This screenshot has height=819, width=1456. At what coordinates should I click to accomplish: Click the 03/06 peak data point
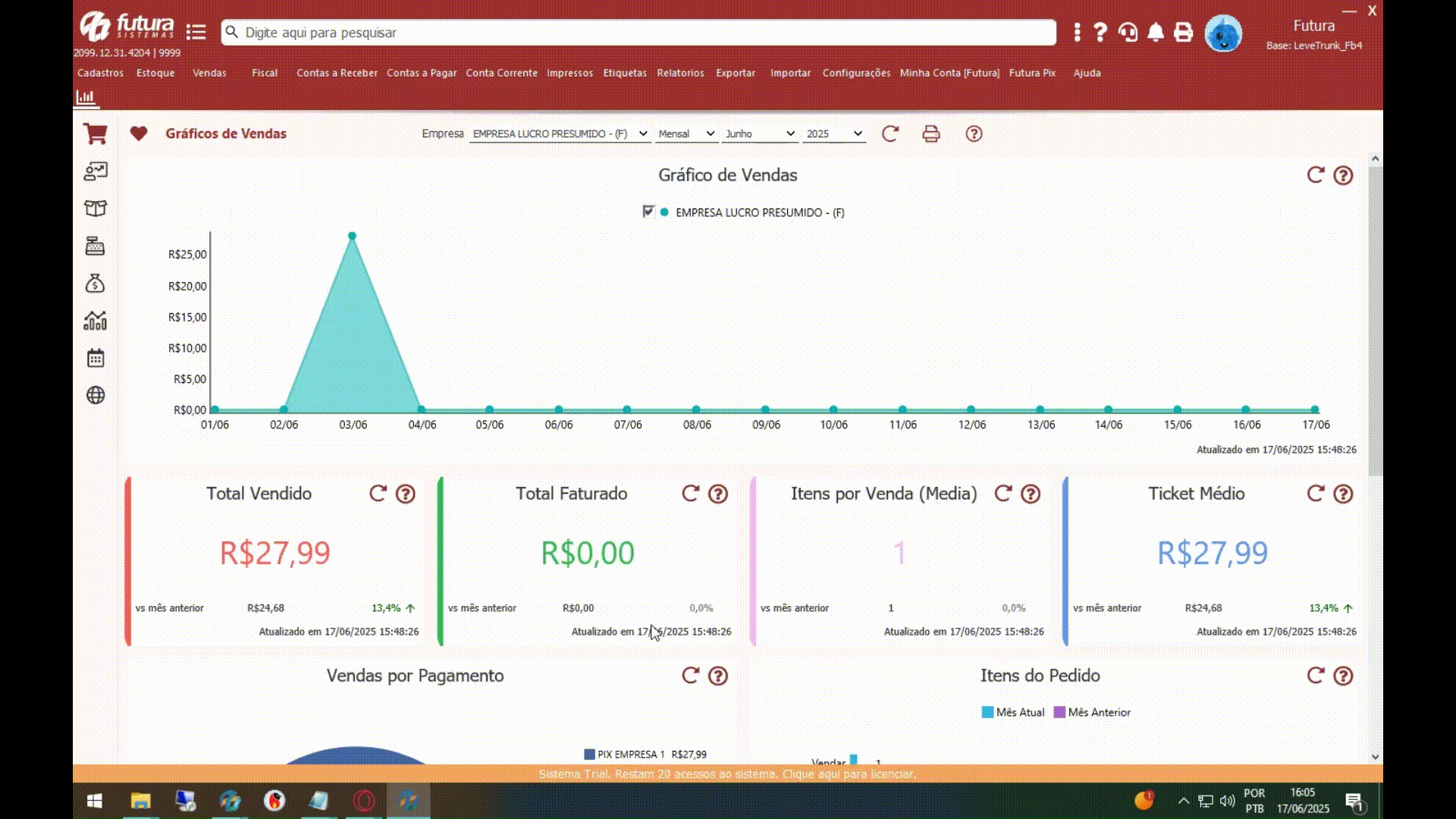[x=352, y=236]
